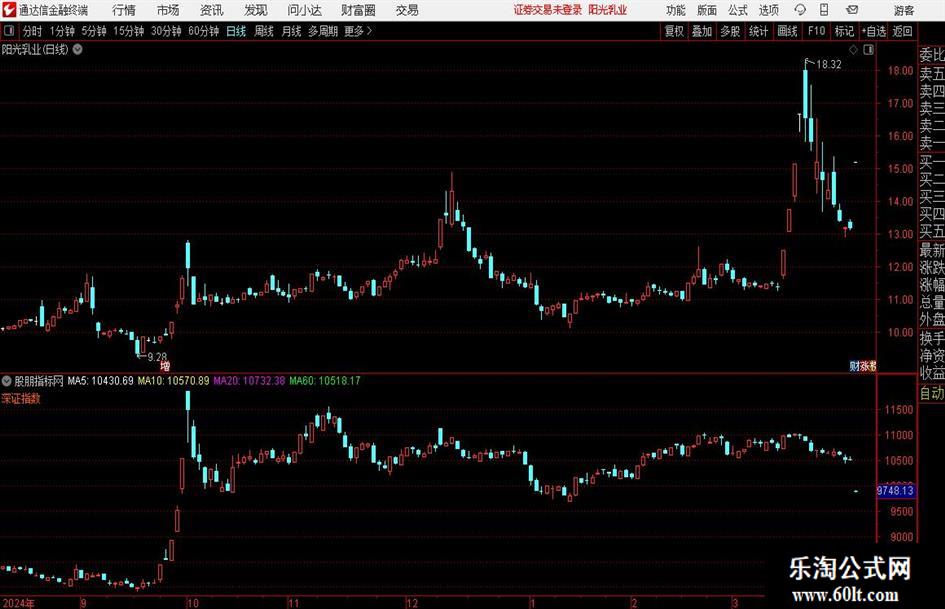Open the 交易 menu
The width and height of the screenshot is (945, 609).
(x=407, y=10)
